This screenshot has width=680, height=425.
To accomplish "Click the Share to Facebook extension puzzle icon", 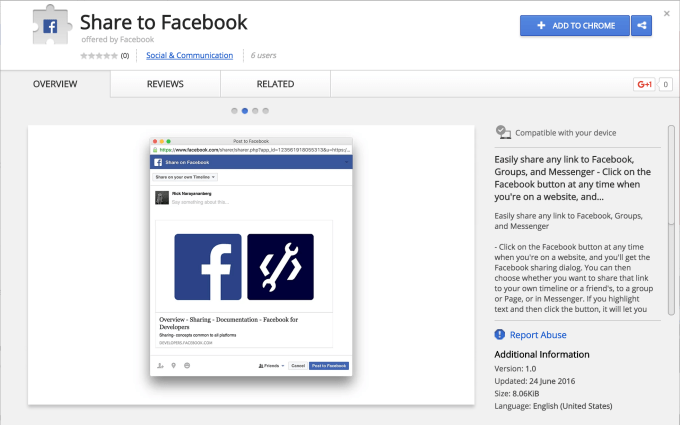I will pyautogui.click(x=51, y=25).
